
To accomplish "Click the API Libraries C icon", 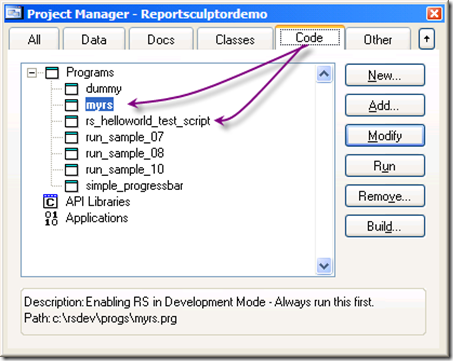I will pyautogui.click(x=50, y=202).
